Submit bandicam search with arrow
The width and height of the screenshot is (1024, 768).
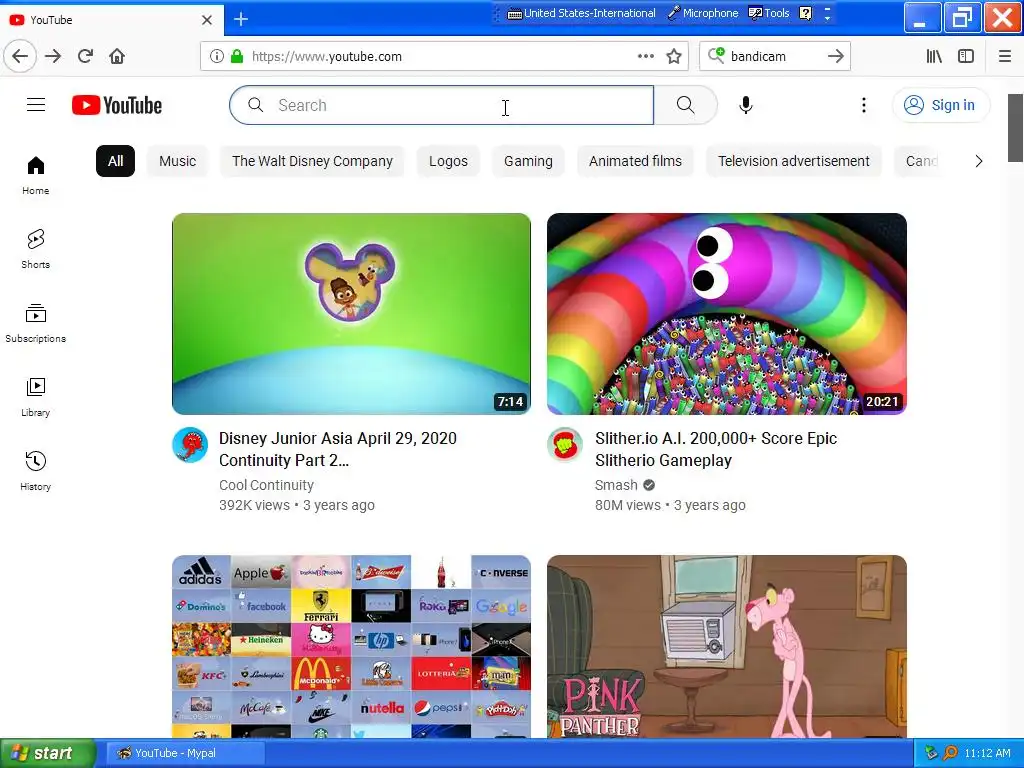click(835, 56)
